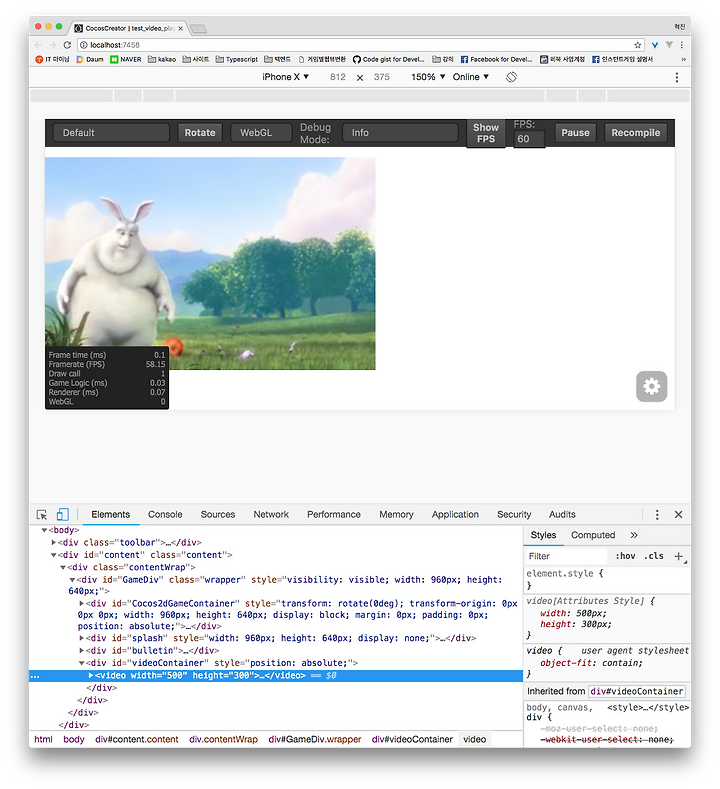720x789 pixels.
Task: Click the Recompile button
Action: tap(635, 133)
